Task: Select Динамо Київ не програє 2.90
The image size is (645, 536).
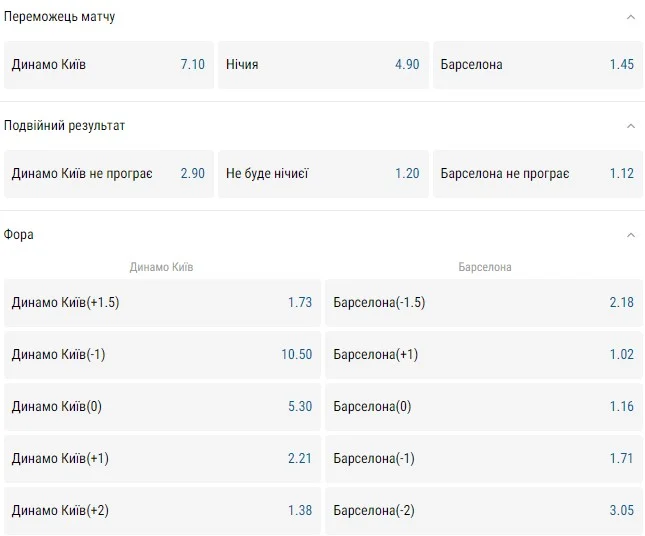Action: tap(109, 174)
